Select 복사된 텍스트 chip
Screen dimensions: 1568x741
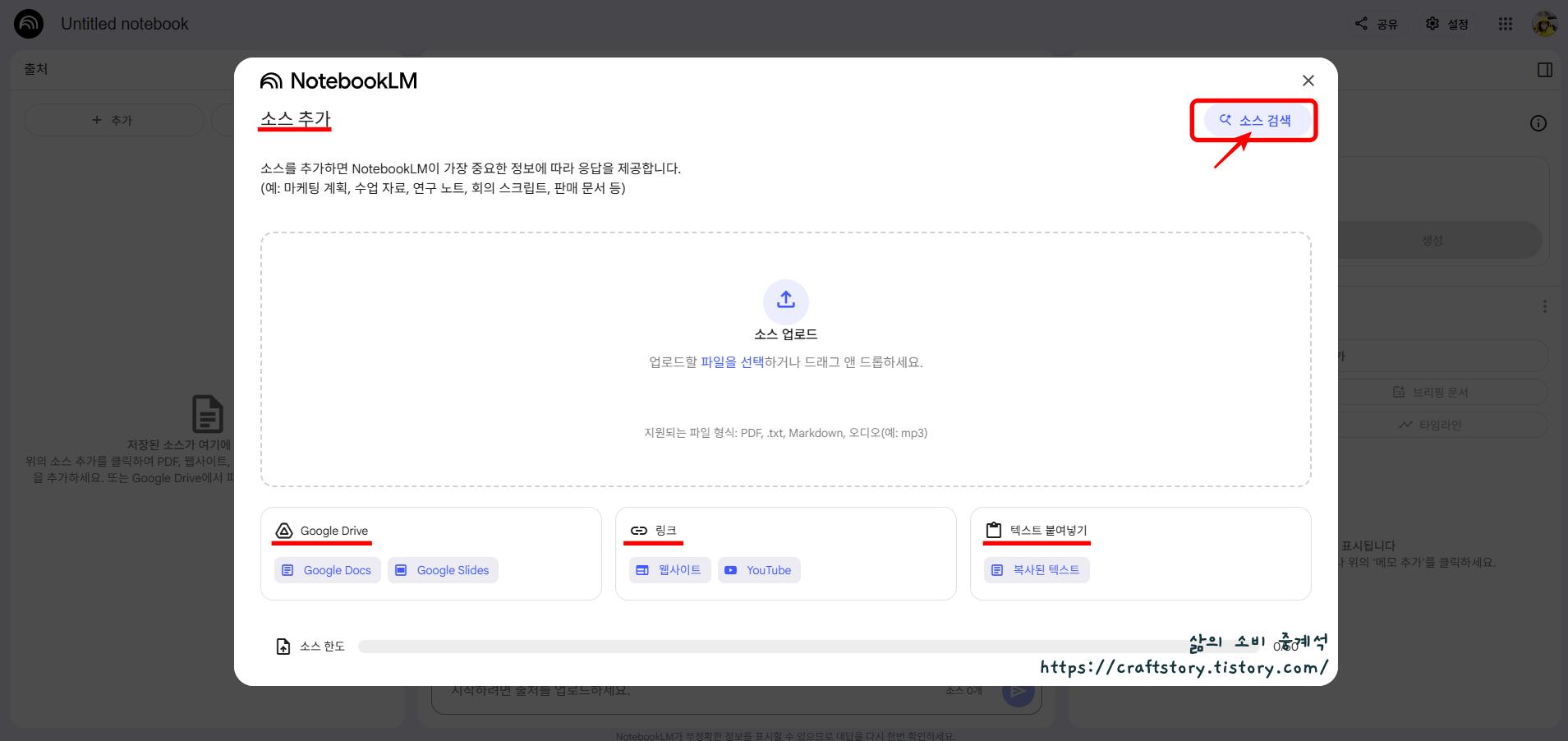click(1037, 570)
